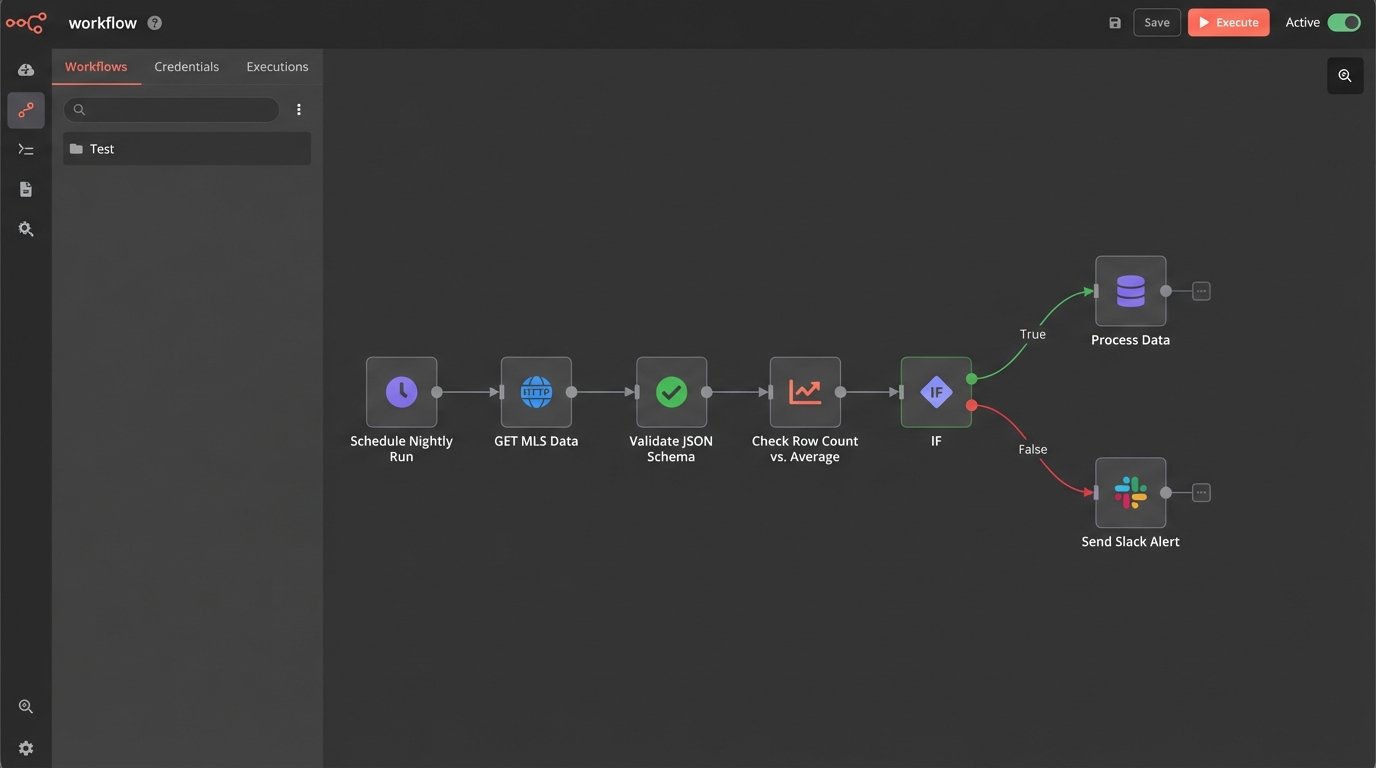This screenshot has width=1376, height=768.
Task: Switch to the Credentials tab
Action: (186, 66)
